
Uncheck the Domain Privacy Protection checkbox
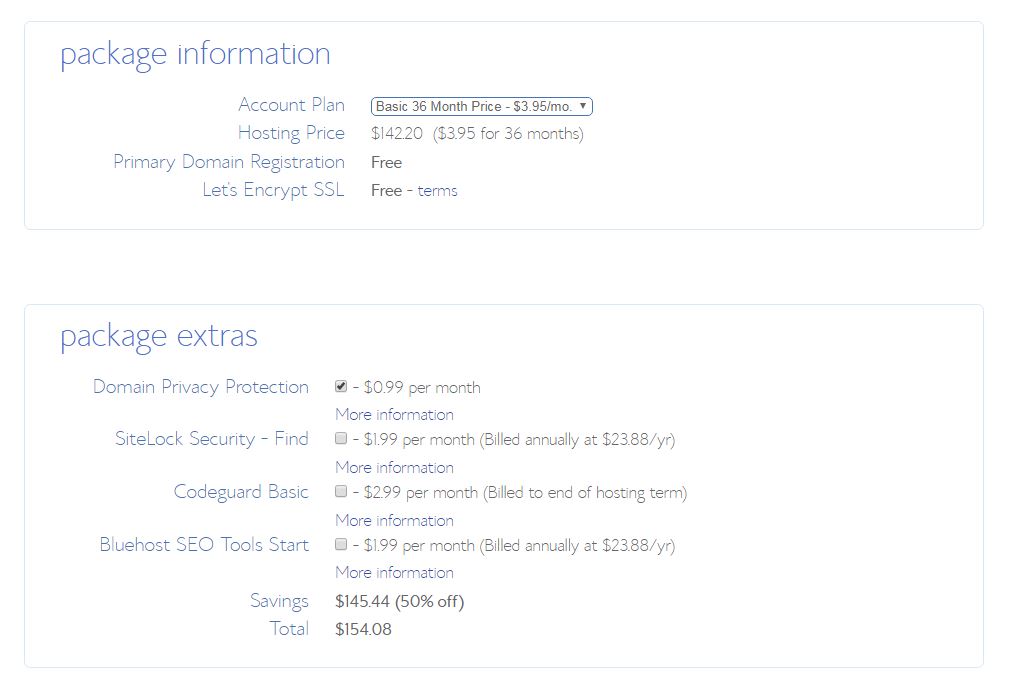point(341,386)
